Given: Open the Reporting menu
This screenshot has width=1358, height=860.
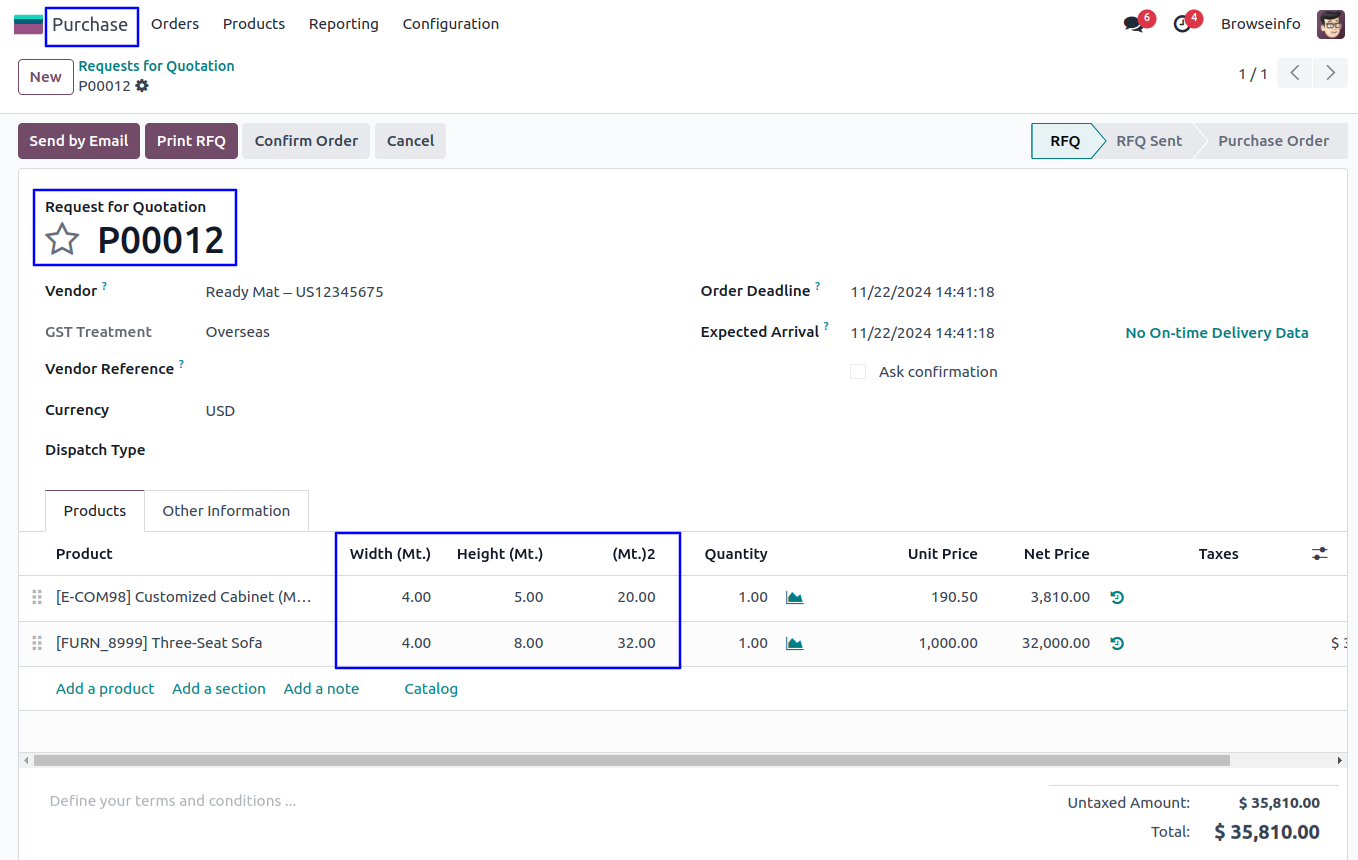Looking at the screenshot, I should tap(343, 24).
